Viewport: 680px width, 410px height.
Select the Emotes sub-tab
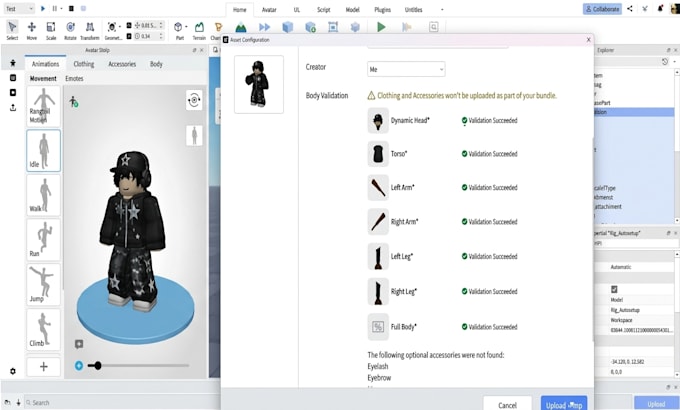click(x=74, y=79)
